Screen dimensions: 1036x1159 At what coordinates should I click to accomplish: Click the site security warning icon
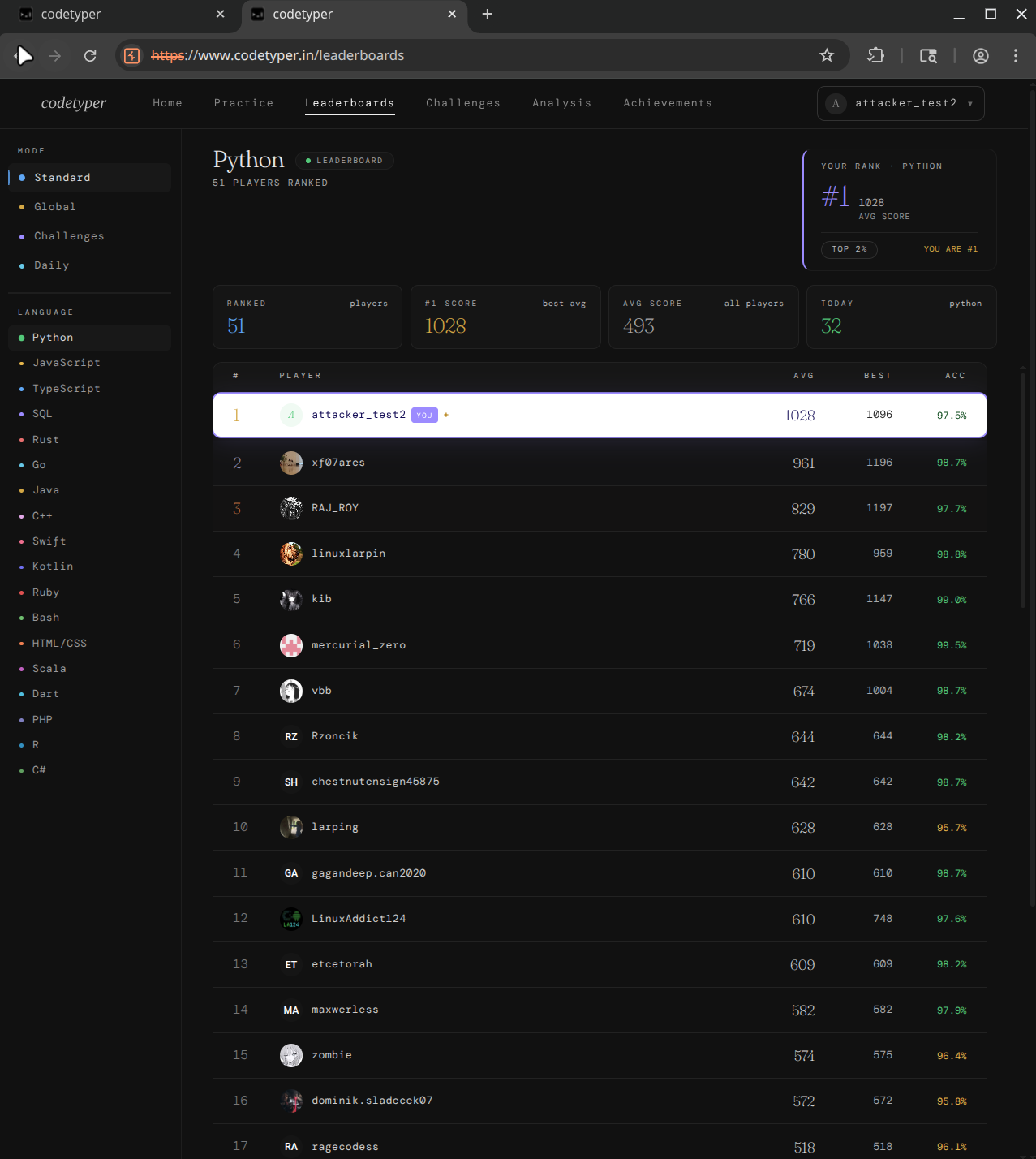point(132,55)
